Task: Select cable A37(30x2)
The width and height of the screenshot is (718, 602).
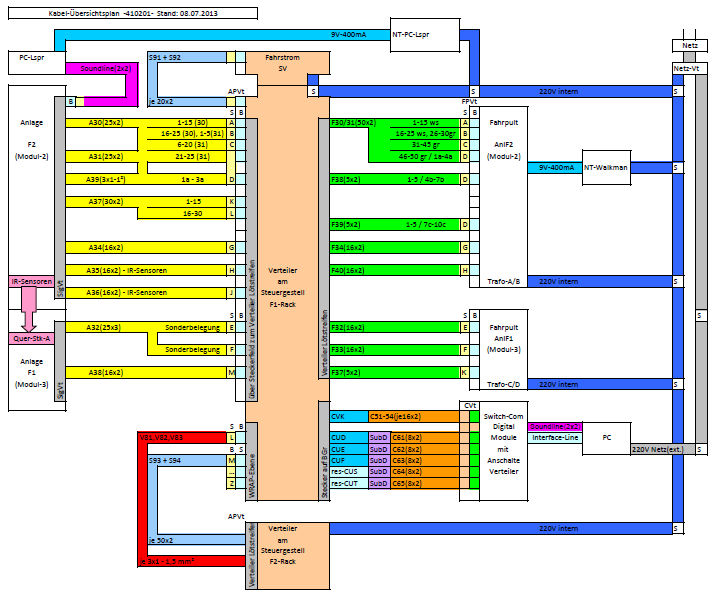Action: [106, 201]
